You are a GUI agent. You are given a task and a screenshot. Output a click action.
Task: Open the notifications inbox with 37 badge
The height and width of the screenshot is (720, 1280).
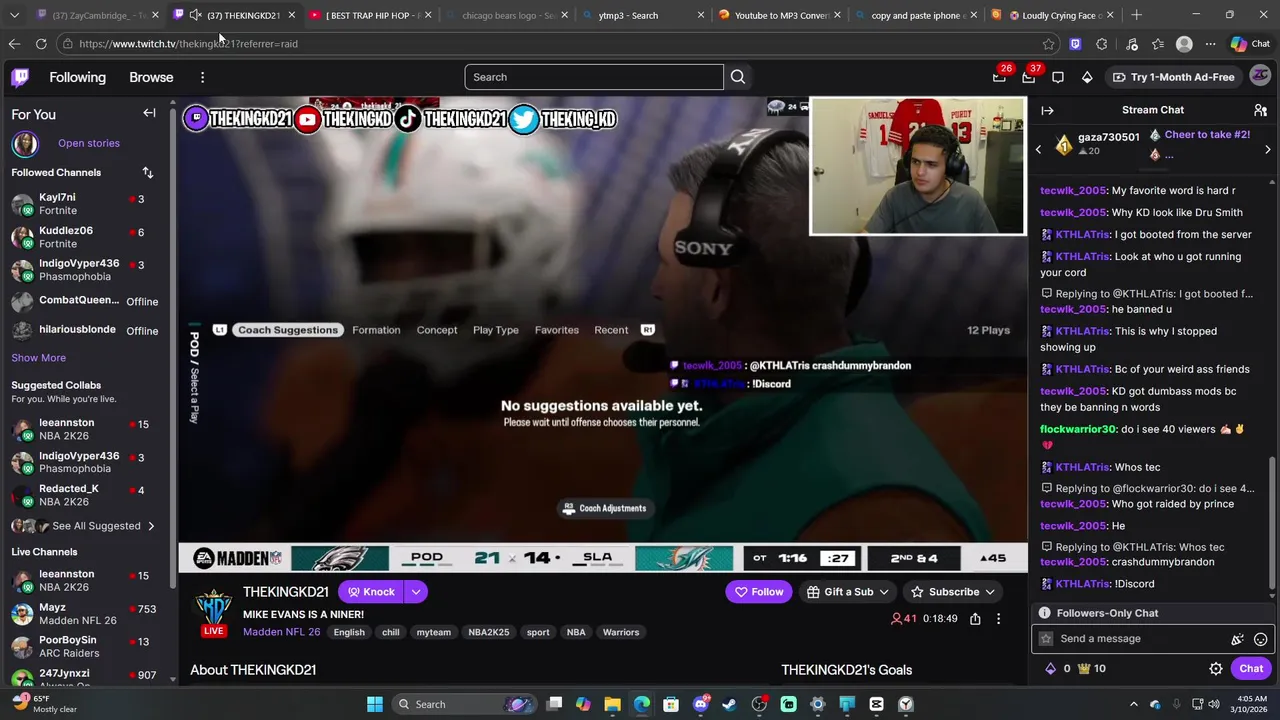click(x=1028, y=77)
